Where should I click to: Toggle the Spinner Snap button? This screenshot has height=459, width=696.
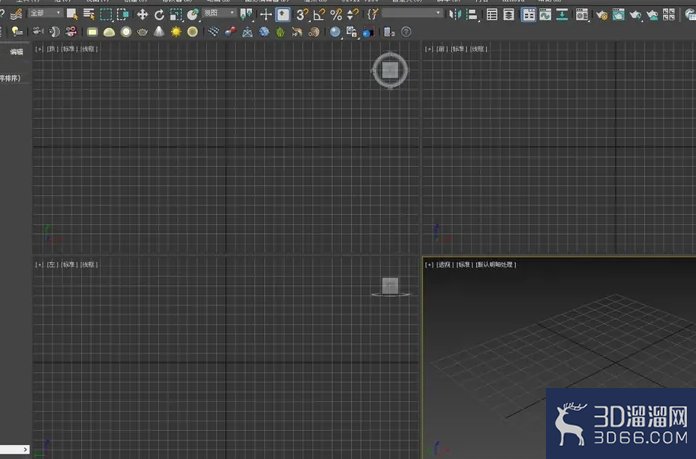coord(353,15)
